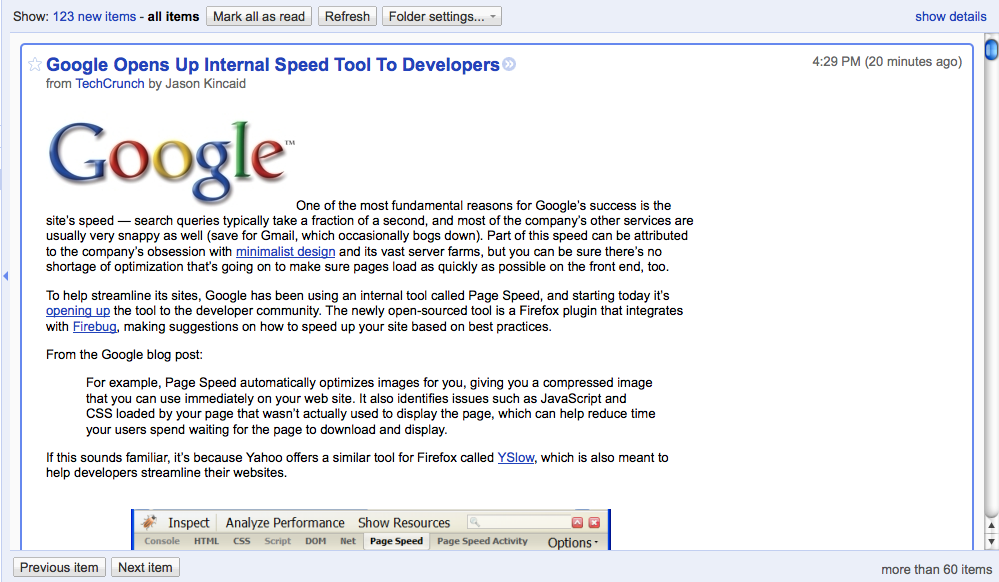Select the Page Speed tab in the Firebug image
Screen dimensions: 999x582
396,541
